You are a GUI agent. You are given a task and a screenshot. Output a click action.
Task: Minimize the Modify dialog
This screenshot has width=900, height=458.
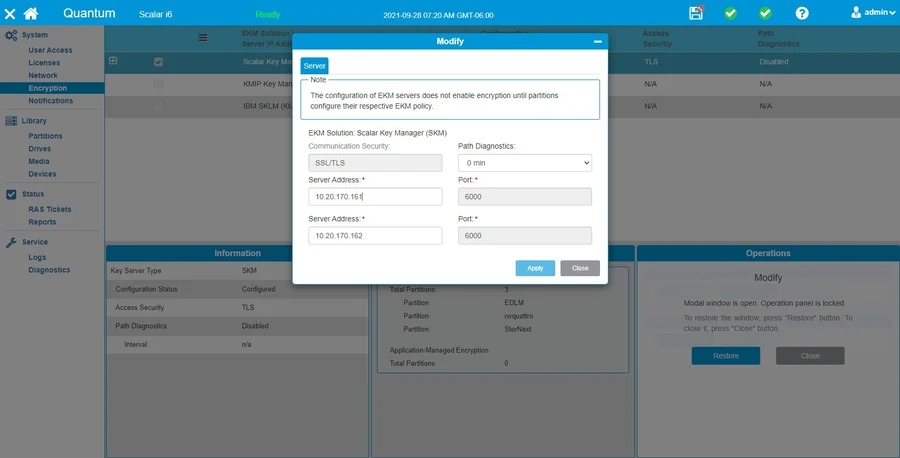coord(598,41)
